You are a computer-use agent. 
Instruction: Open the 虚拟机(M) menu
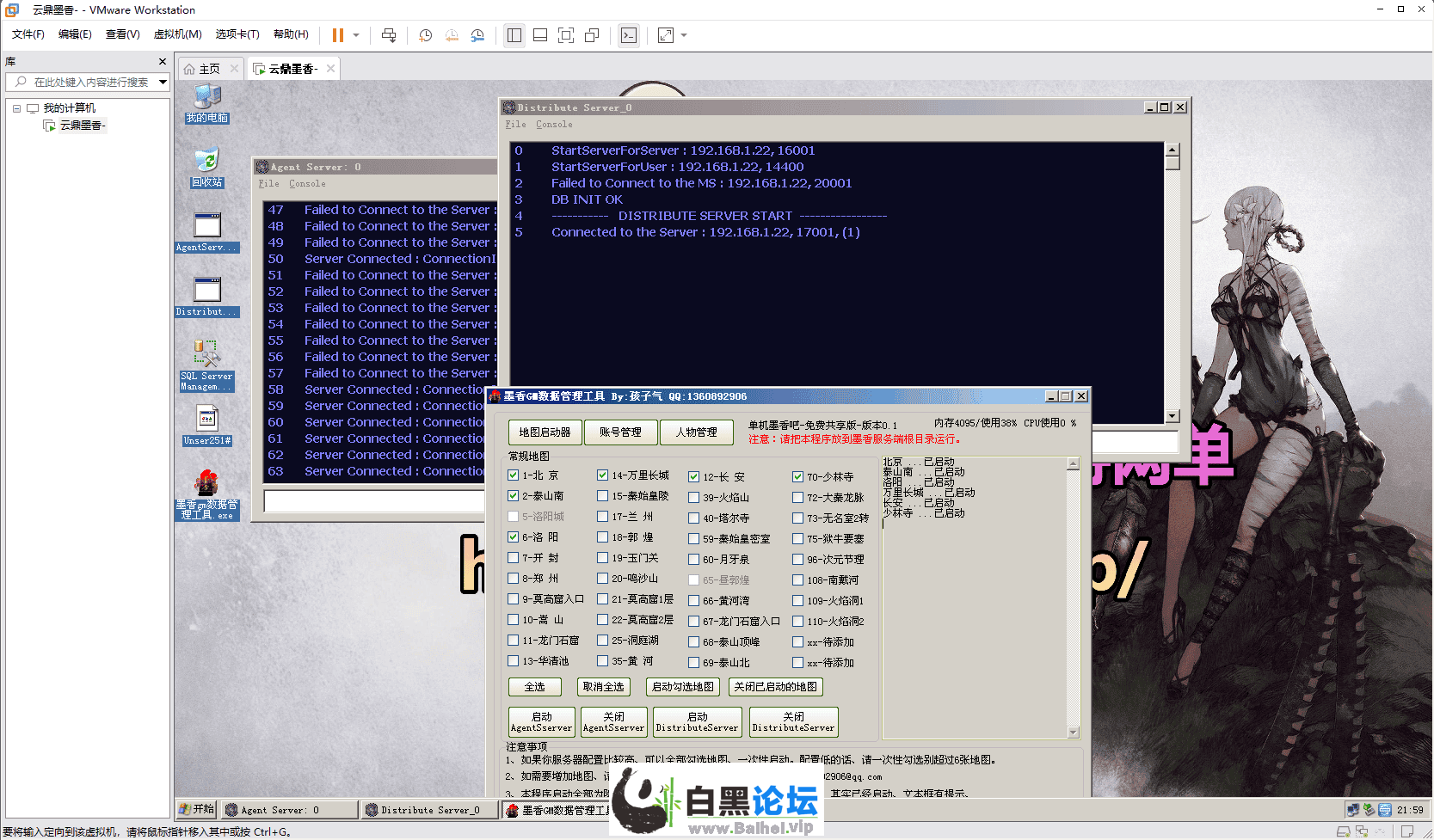[177, 34]
